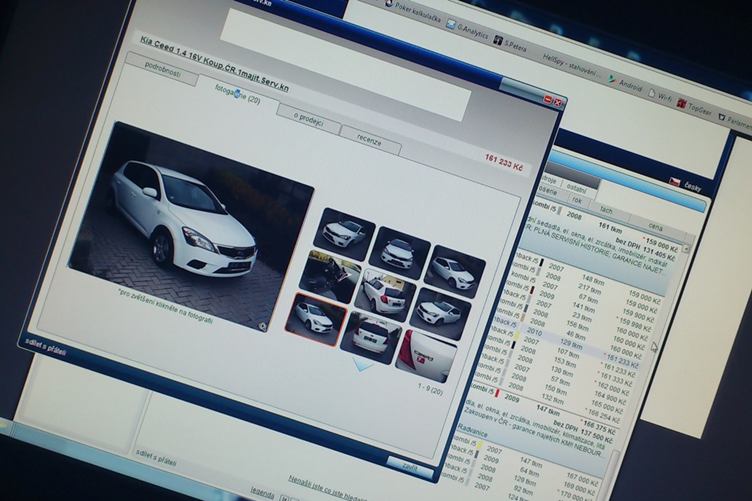Select the tail light close-up thumbnail
The height and width of the screenshot is (501, 752).
(426, 356)
